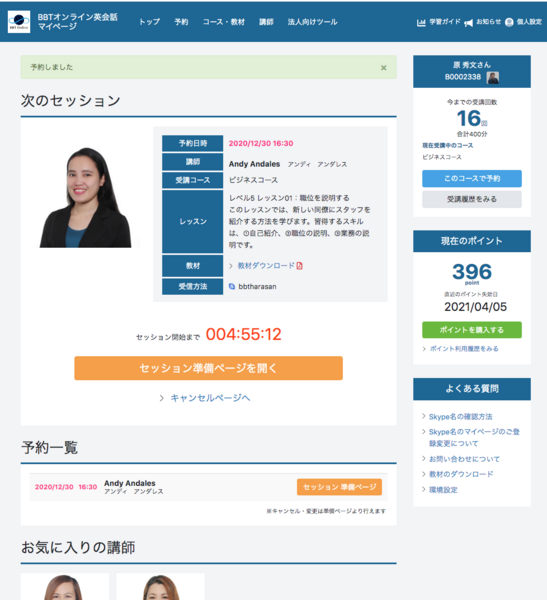Click the ビジネスコース text in the sidebar
This screenshot has height=600, width=547.
point(442,157)
